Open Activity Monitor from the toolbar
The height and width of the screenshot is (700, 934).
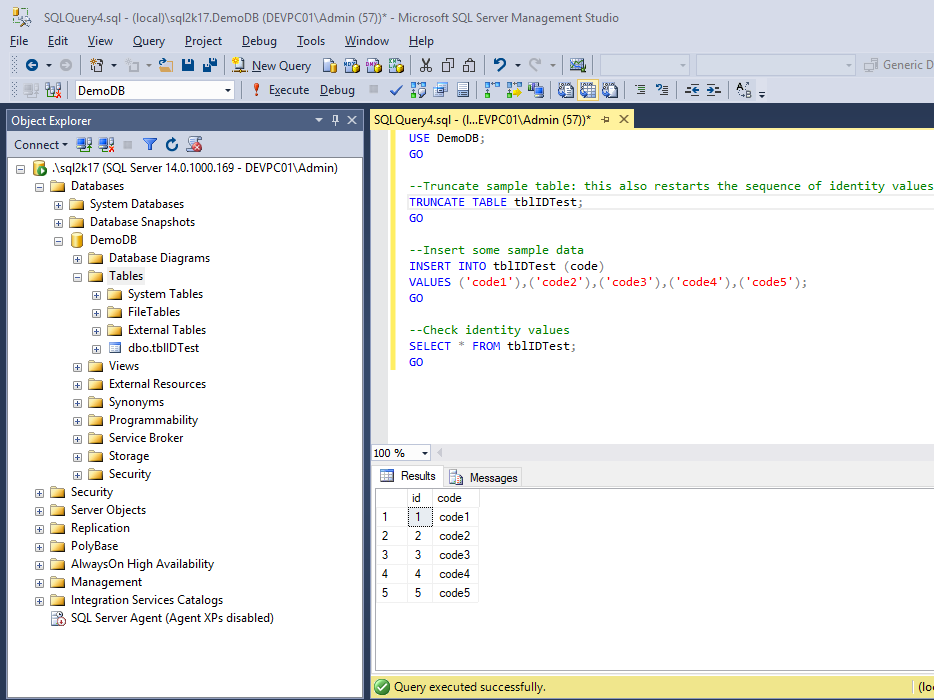578,65
